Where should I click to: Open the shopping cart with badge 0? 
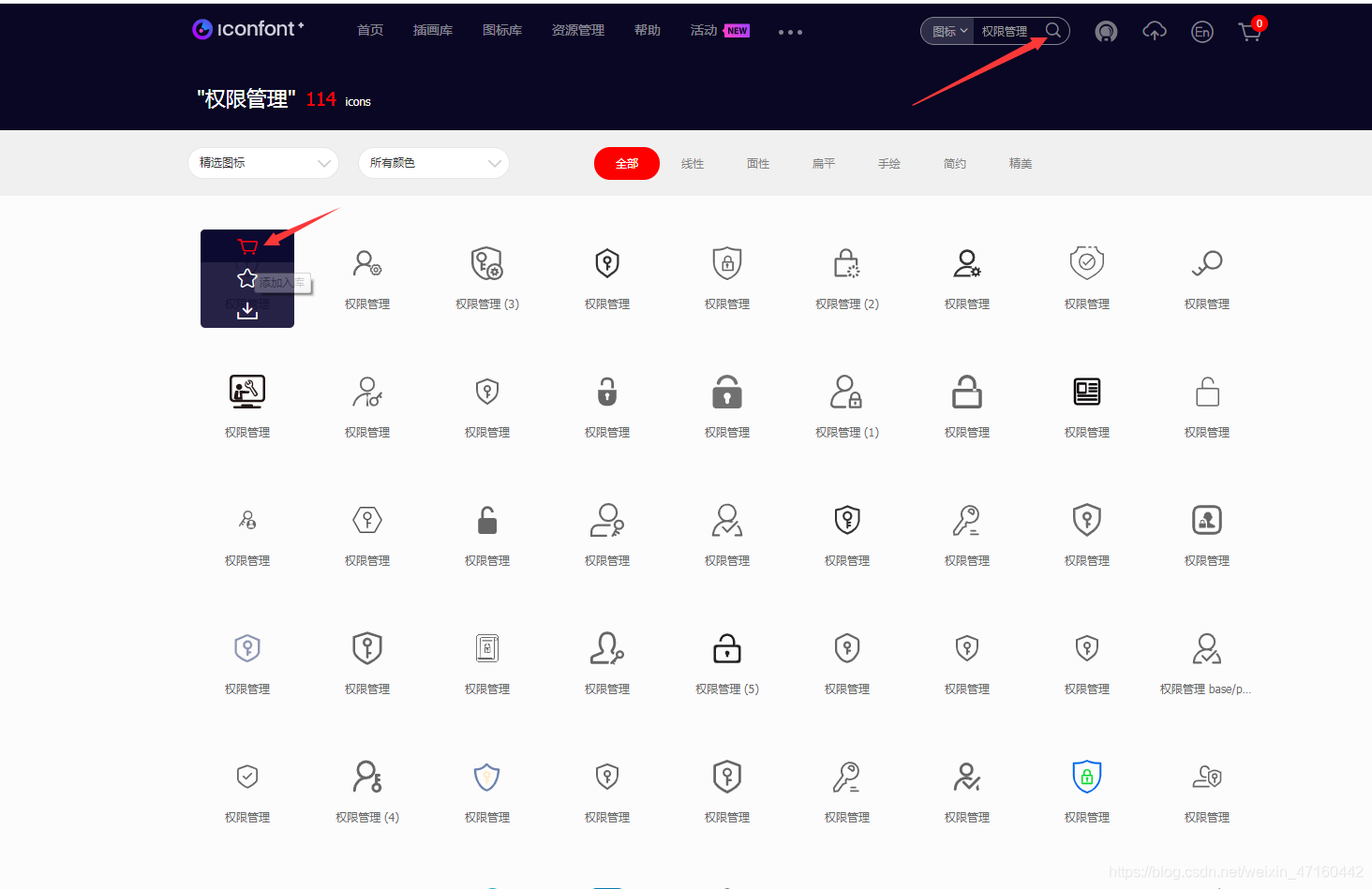(1251, 31)
